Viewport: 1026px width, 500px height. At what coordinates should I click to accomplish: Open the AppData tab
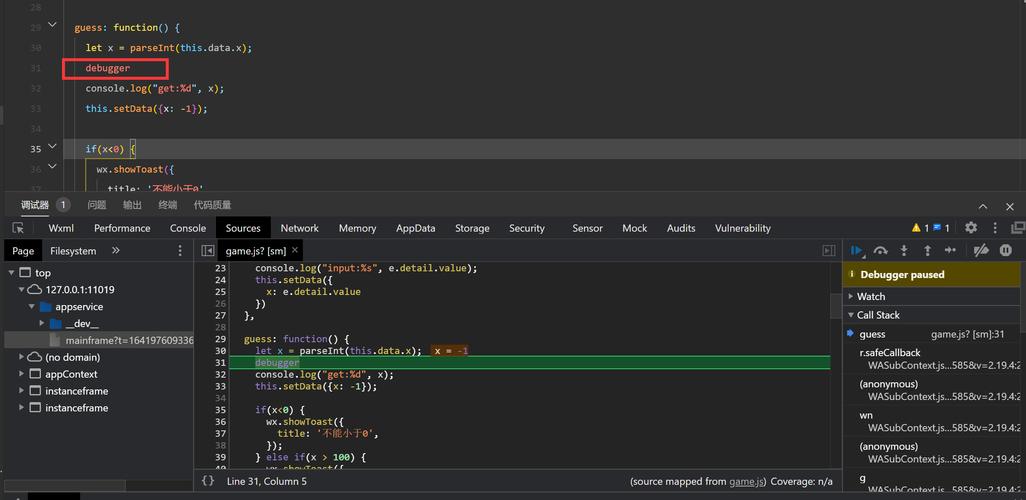tap(416, 228)
